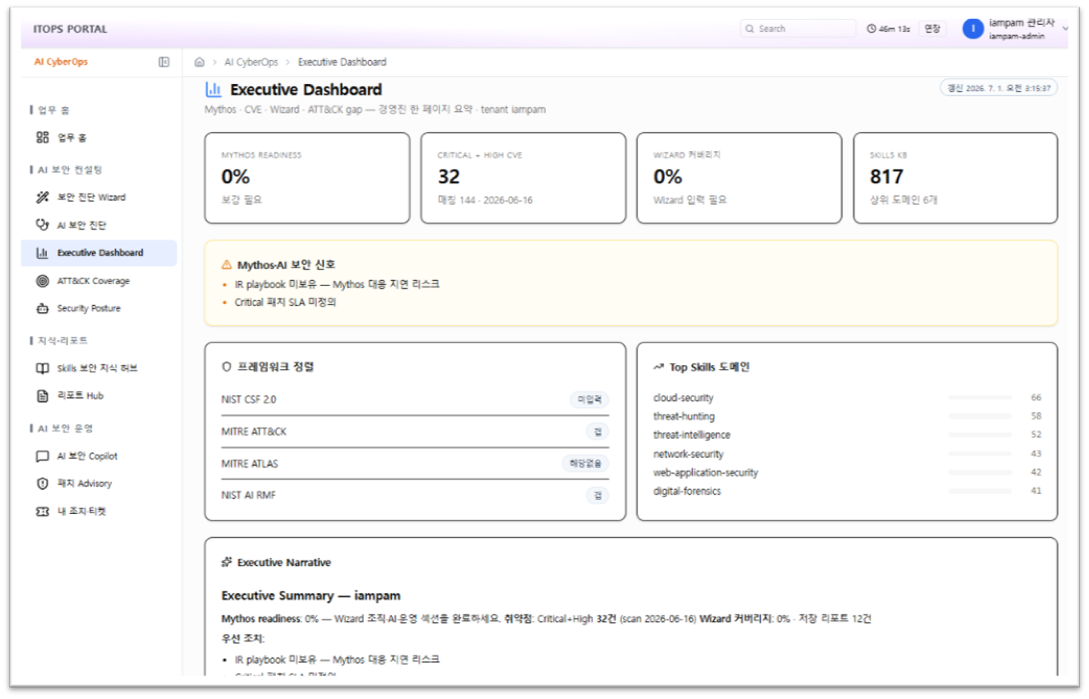Click the Wizard 커버리지 0% card
Image resolution: width=1089 pixels, height=699 pixels.
coord(739,178)
